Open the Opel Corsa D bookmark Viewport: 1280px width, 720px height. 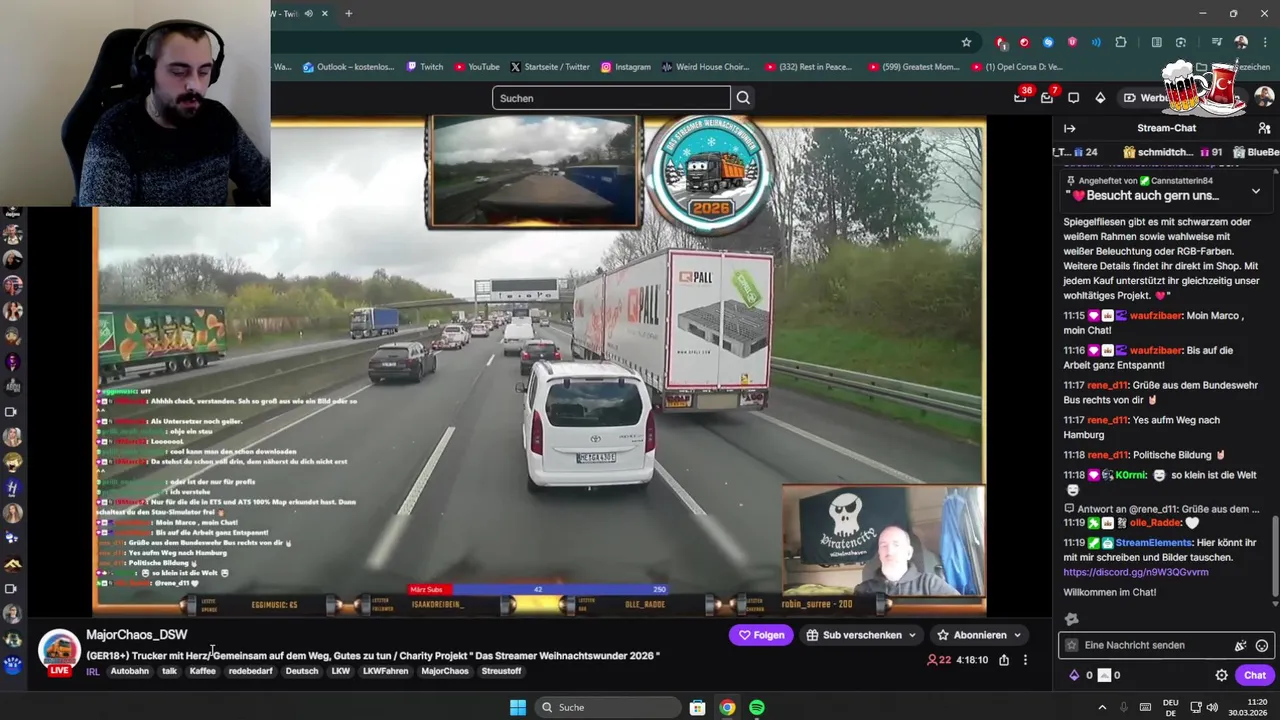click(x=1017, y=67)
